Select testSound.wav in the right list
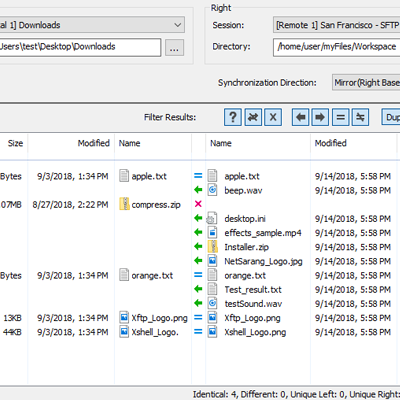This screenshot has width=400, height=400. tap(253, 304)
